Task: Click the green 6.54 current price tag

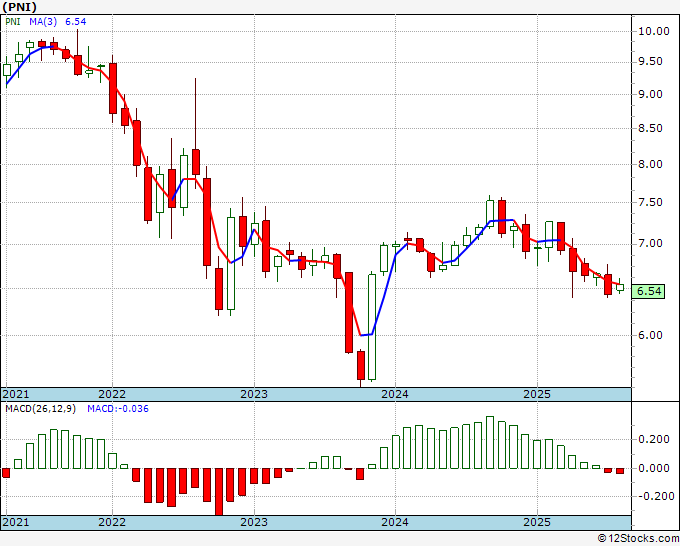Action: 649,291
